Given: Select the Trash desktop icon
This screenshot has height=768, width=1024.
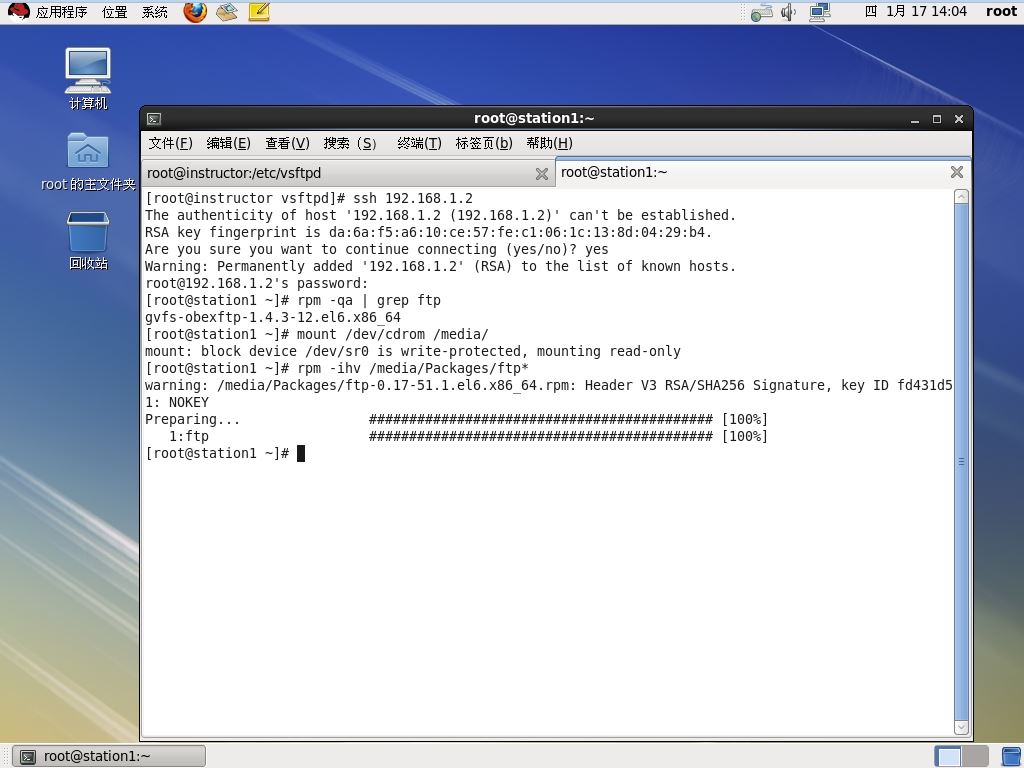Looking at the screenshot, I should tap(88, 240).
